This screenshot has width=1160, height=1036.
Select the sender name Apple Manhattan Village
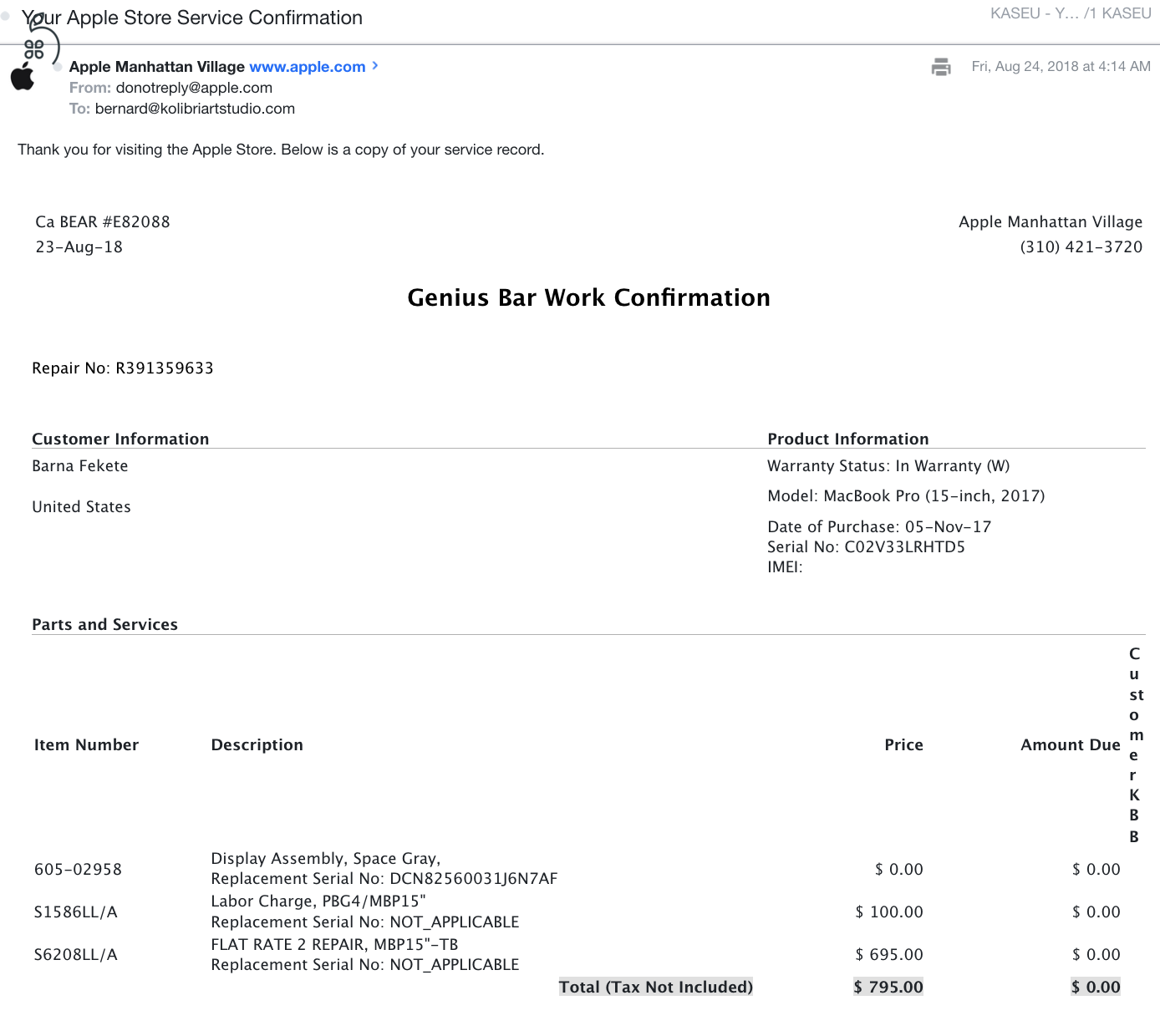point(157,67)
